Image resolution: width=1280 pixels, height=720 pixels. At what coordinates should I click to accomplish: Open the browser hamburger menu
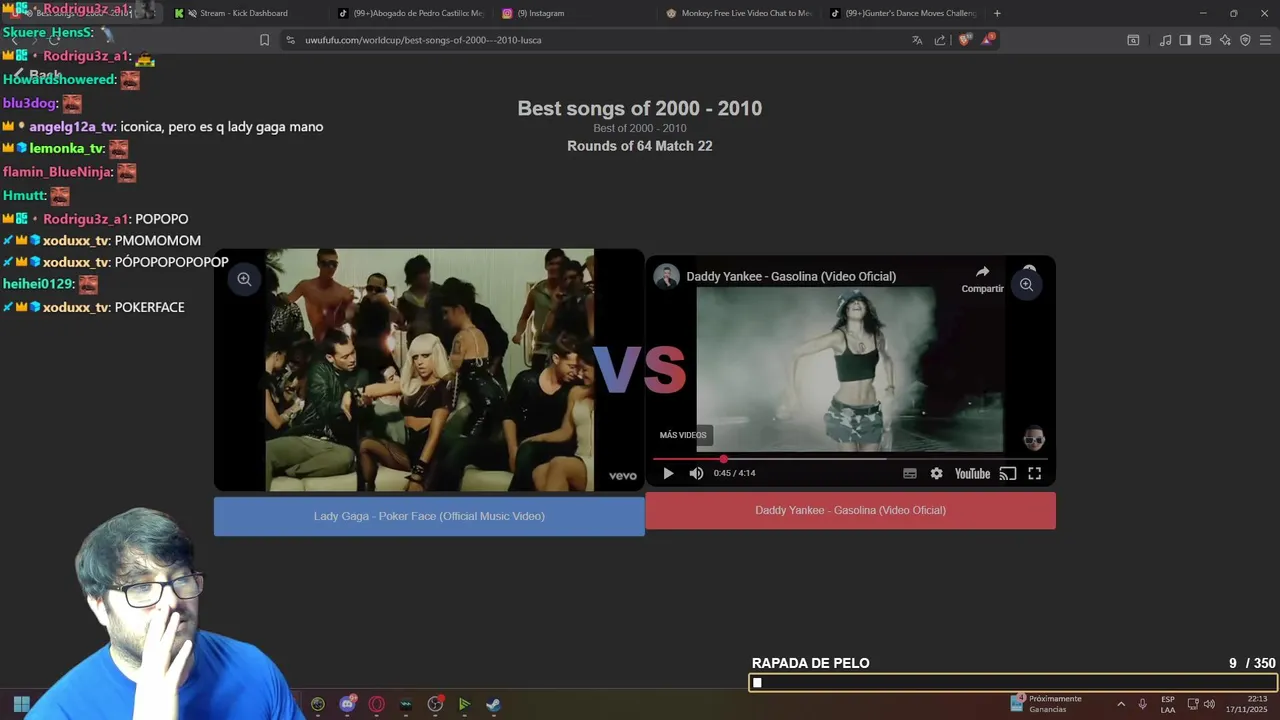pos(1265,40)
